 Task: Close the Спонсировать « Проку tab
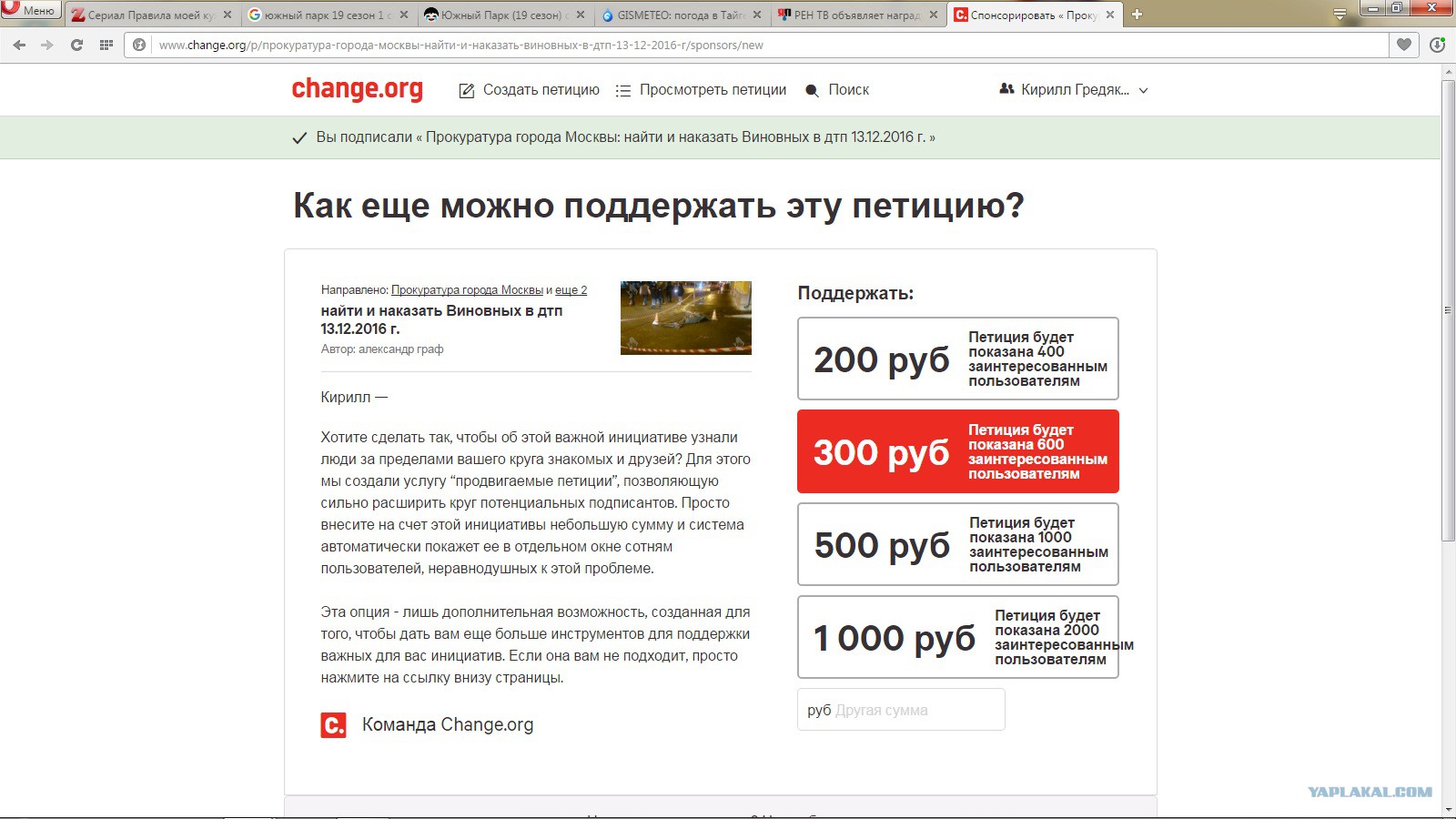click(1110, 15)
